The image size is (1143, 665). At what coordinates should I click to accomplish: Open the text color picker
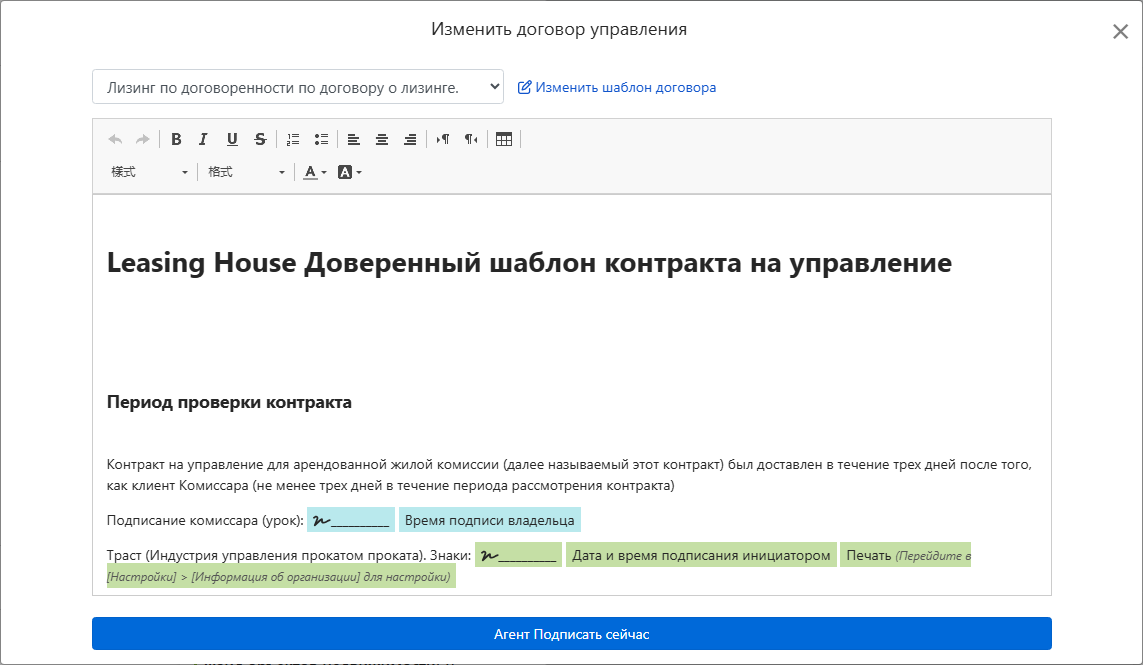click(x=315, y=172)
